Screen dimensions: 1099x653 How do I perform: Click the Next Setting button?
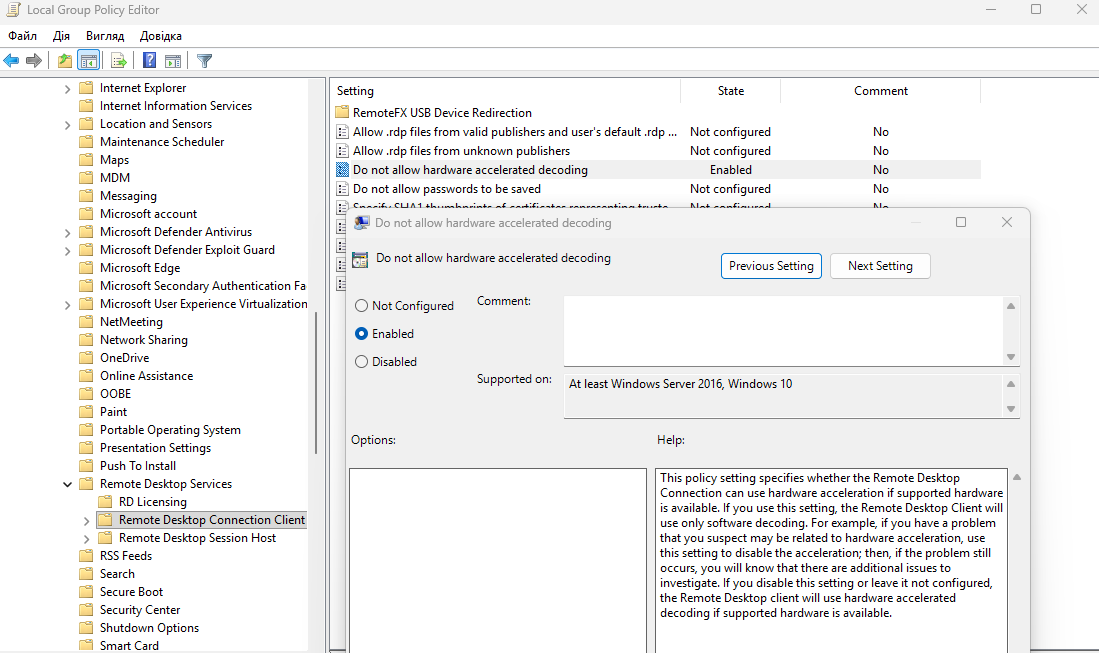coord(880,266)
